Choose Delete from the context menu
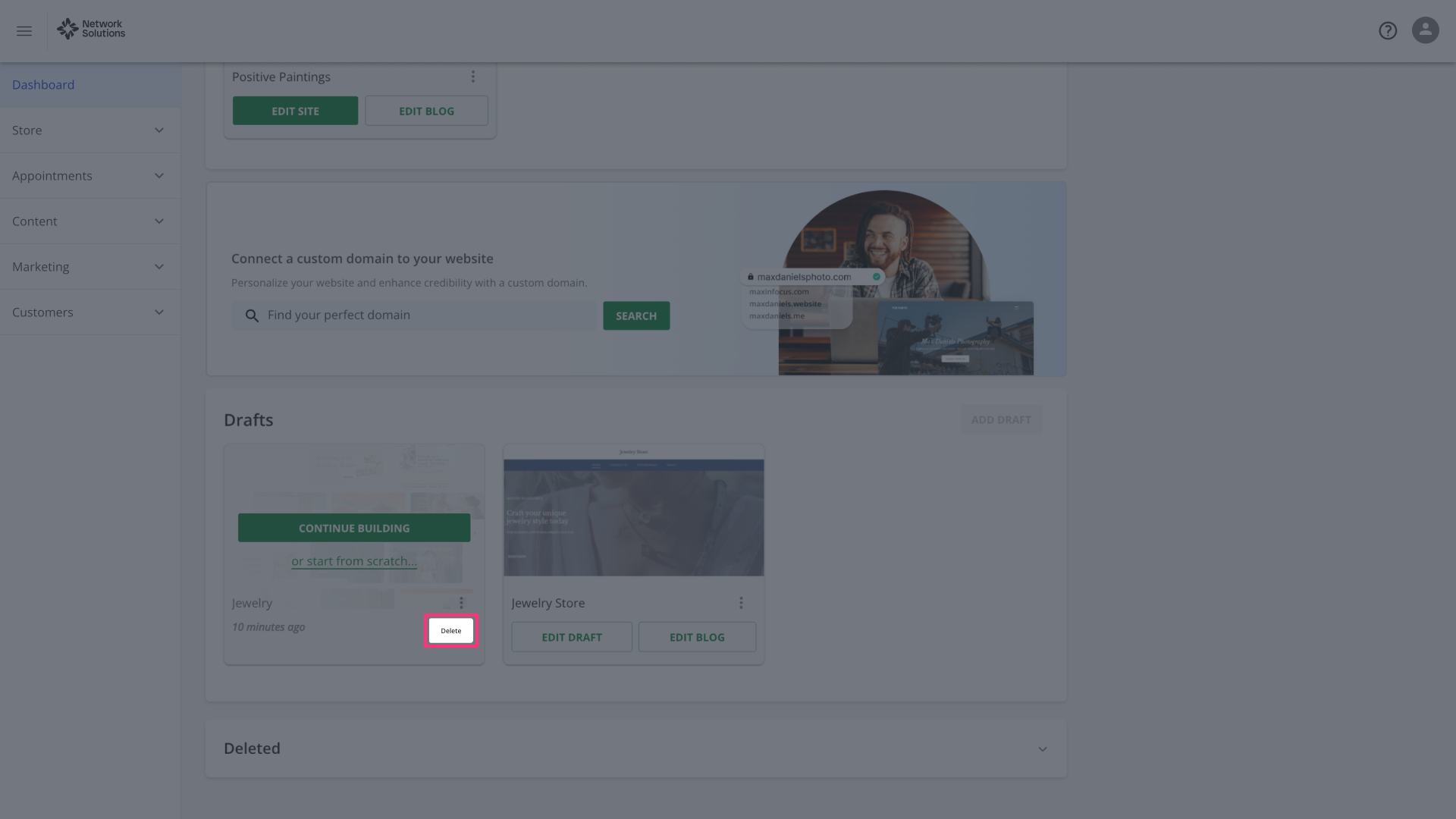The image size is (1456, 819). click(x=451, y=631)
